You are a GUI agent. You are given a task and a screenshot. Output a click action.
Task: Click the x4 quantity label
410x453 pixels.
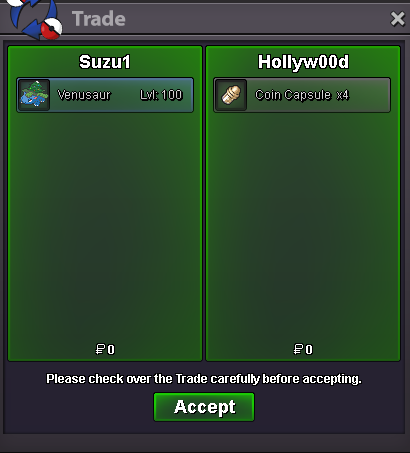tap(342, 95)
